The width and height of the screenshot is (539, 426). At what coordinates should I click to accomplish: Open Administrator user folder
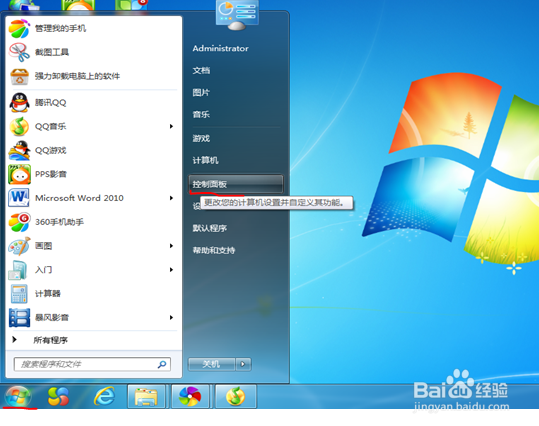point(220,48)
